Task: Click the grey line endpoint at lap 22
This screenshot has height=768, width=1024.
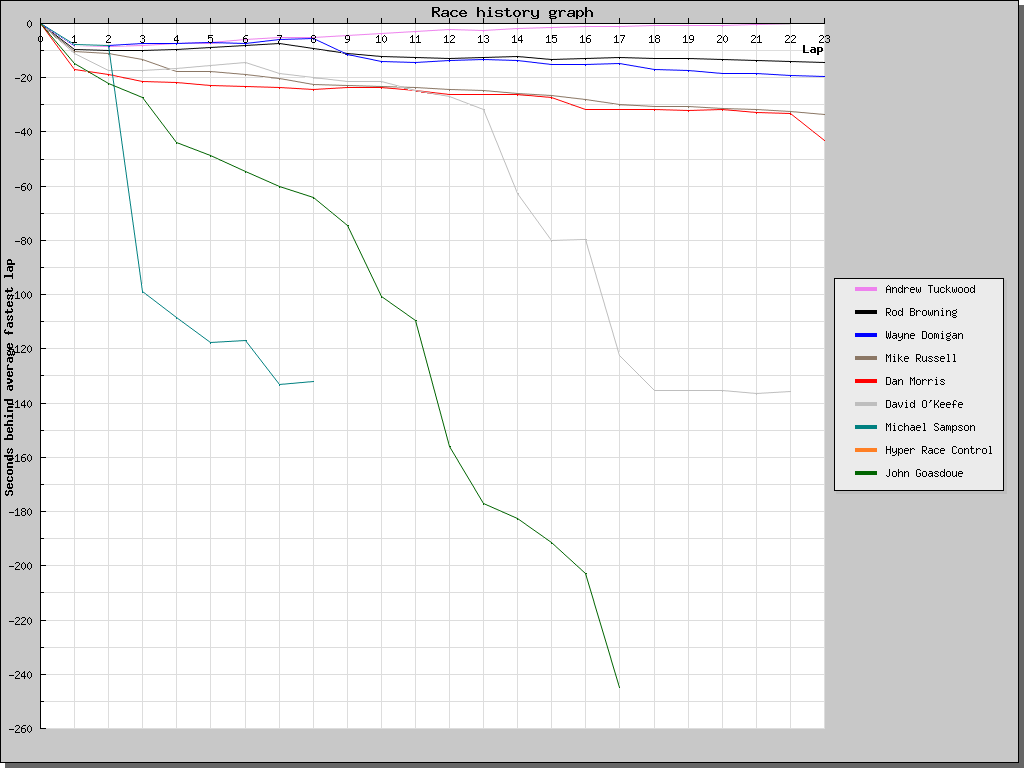Action: (790, 391)
